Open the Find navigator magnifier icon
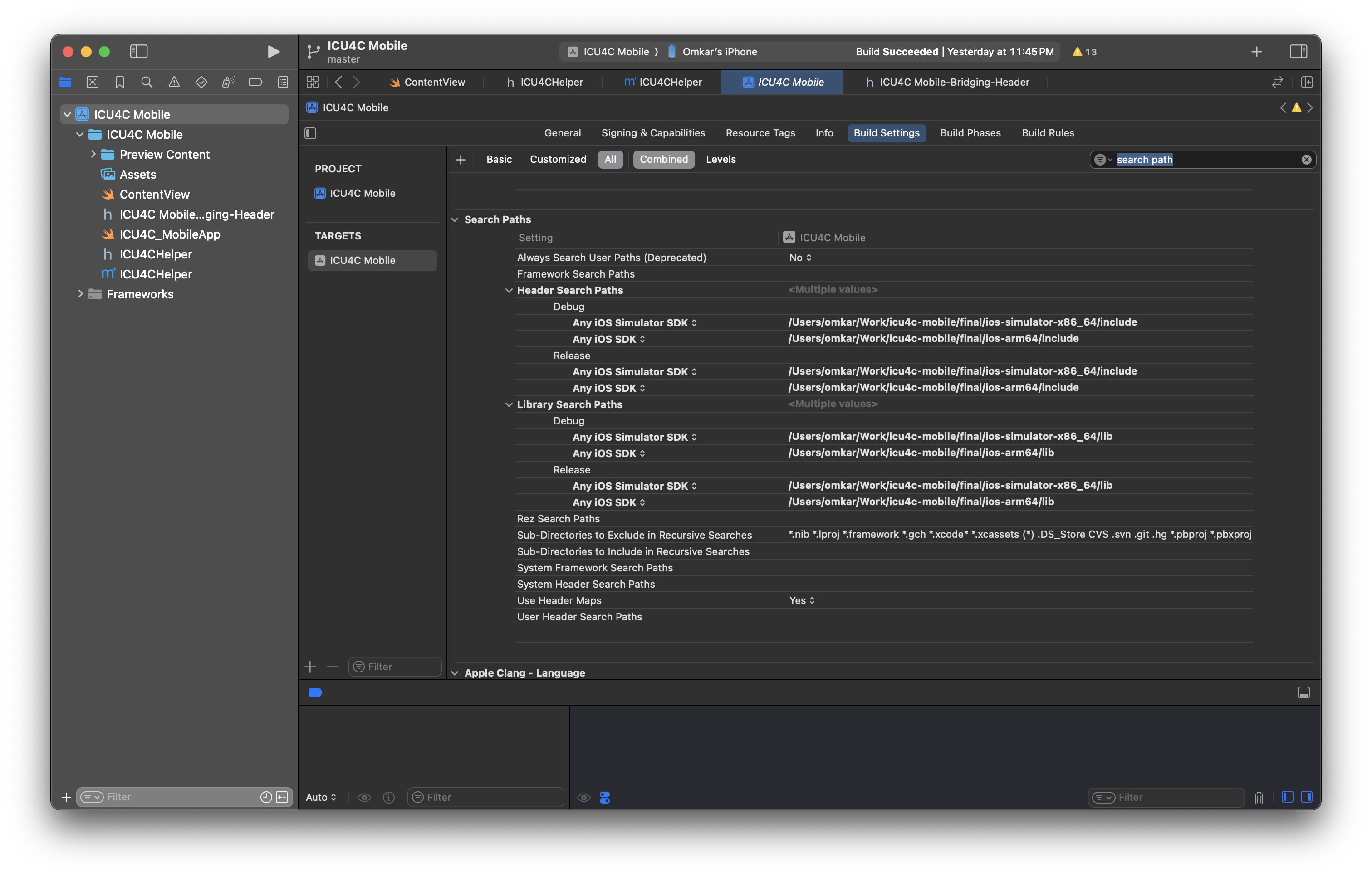This screenshot has height=877, width=1372. point(147,83)
